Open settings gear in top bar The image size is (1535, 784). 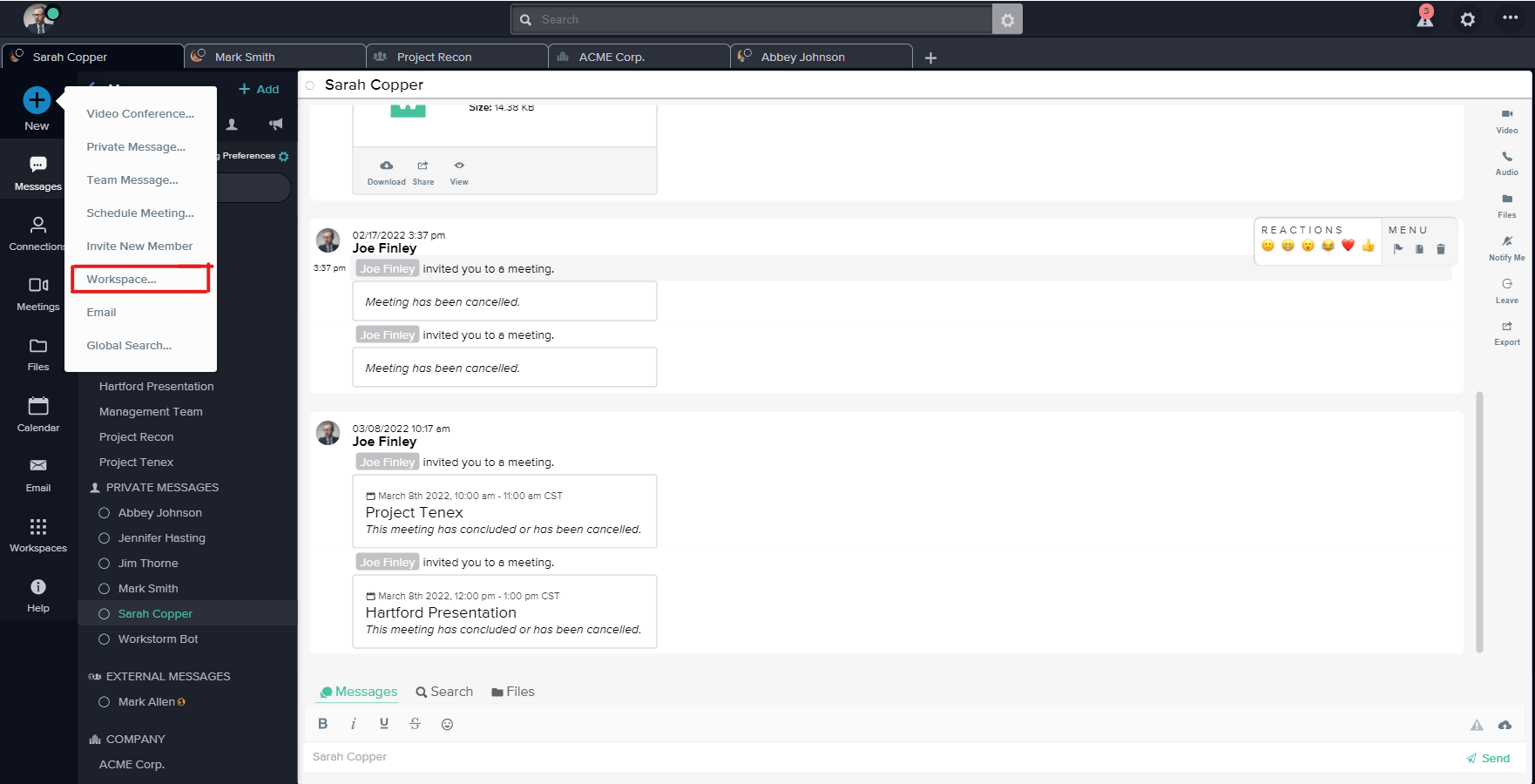click(1468, 19)
